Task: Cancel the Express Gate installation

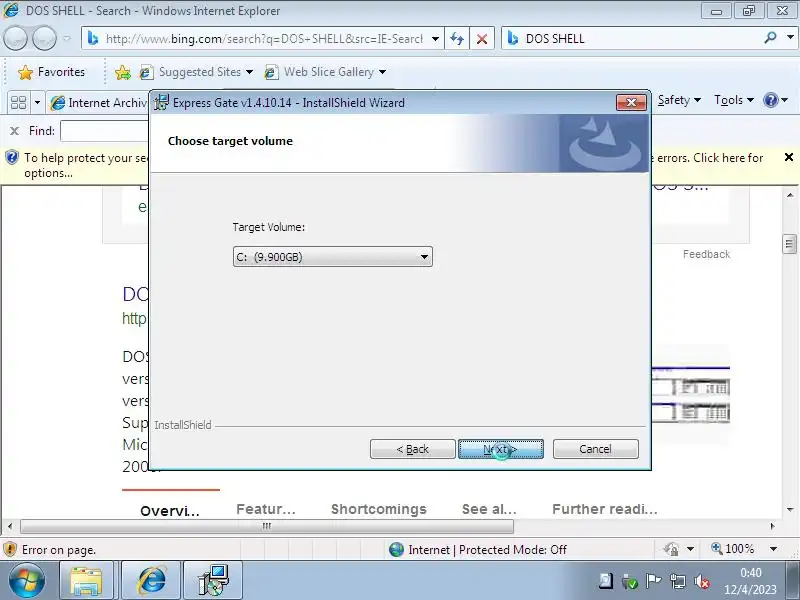Action: tap(595, 449)
